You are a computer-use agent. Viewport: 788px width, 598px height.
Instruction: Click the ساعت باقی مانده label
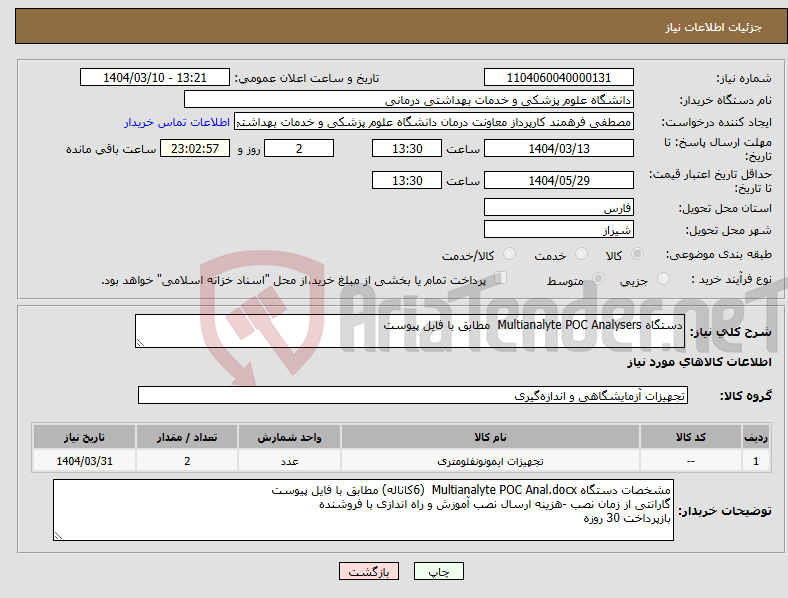pos(111,149)
